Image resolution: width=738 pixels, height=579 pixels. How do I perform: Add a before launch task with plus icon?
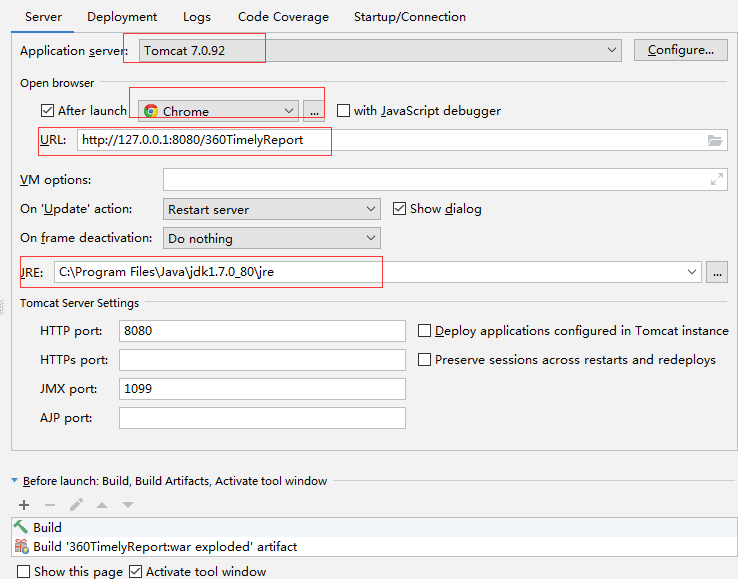point(24,505)
